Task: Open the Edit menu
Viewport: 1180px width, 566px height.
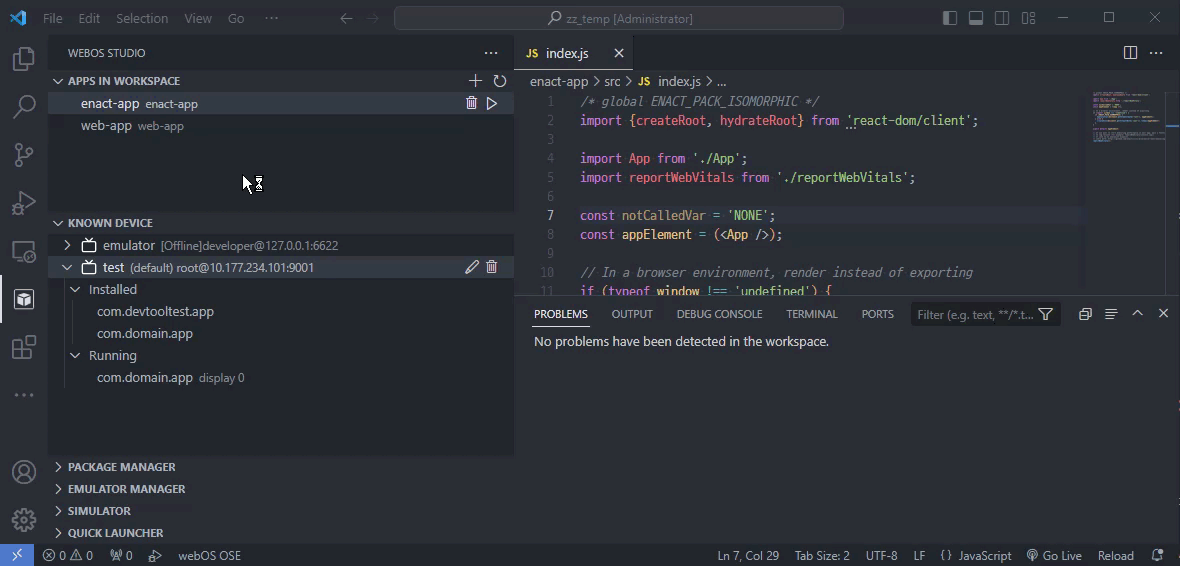Action: pyautogui.click(x=89, y=18)
